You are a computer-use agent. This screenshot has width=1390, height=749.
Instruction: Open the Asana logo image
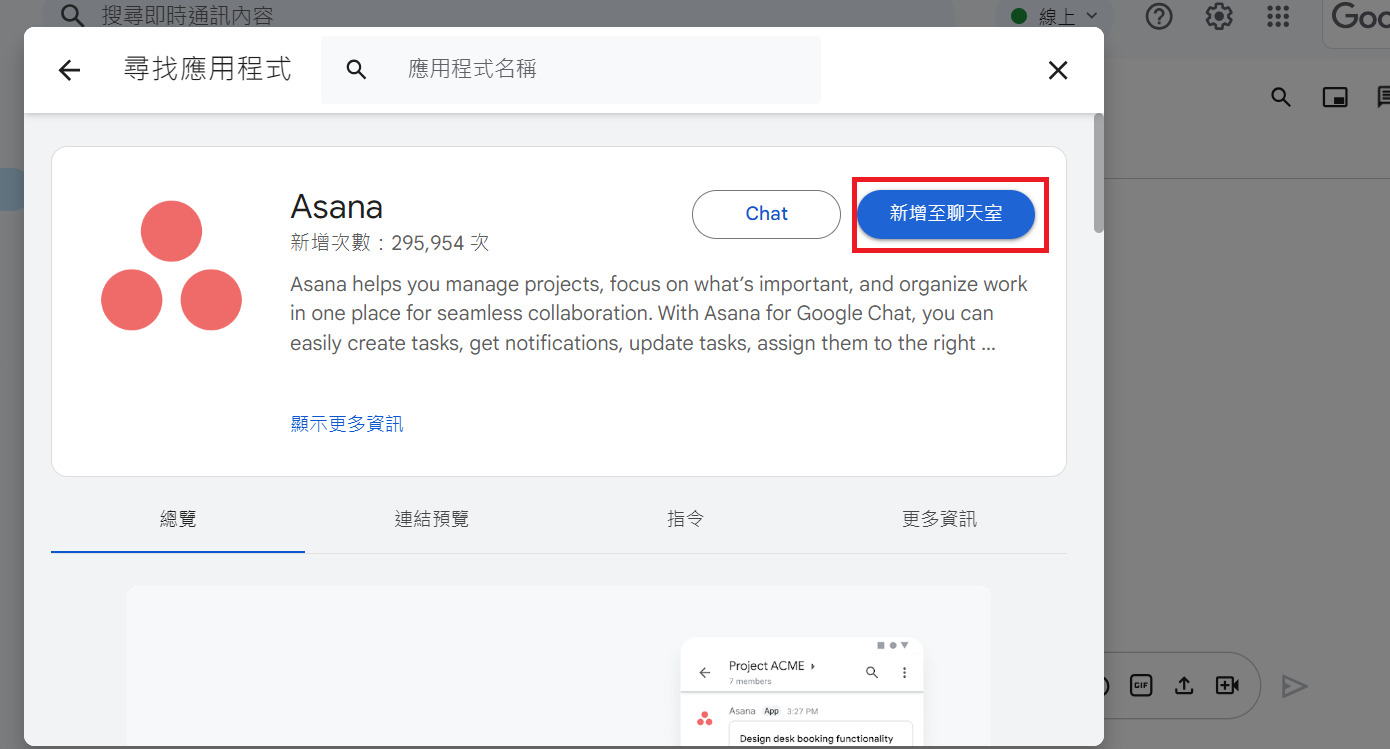171,265
